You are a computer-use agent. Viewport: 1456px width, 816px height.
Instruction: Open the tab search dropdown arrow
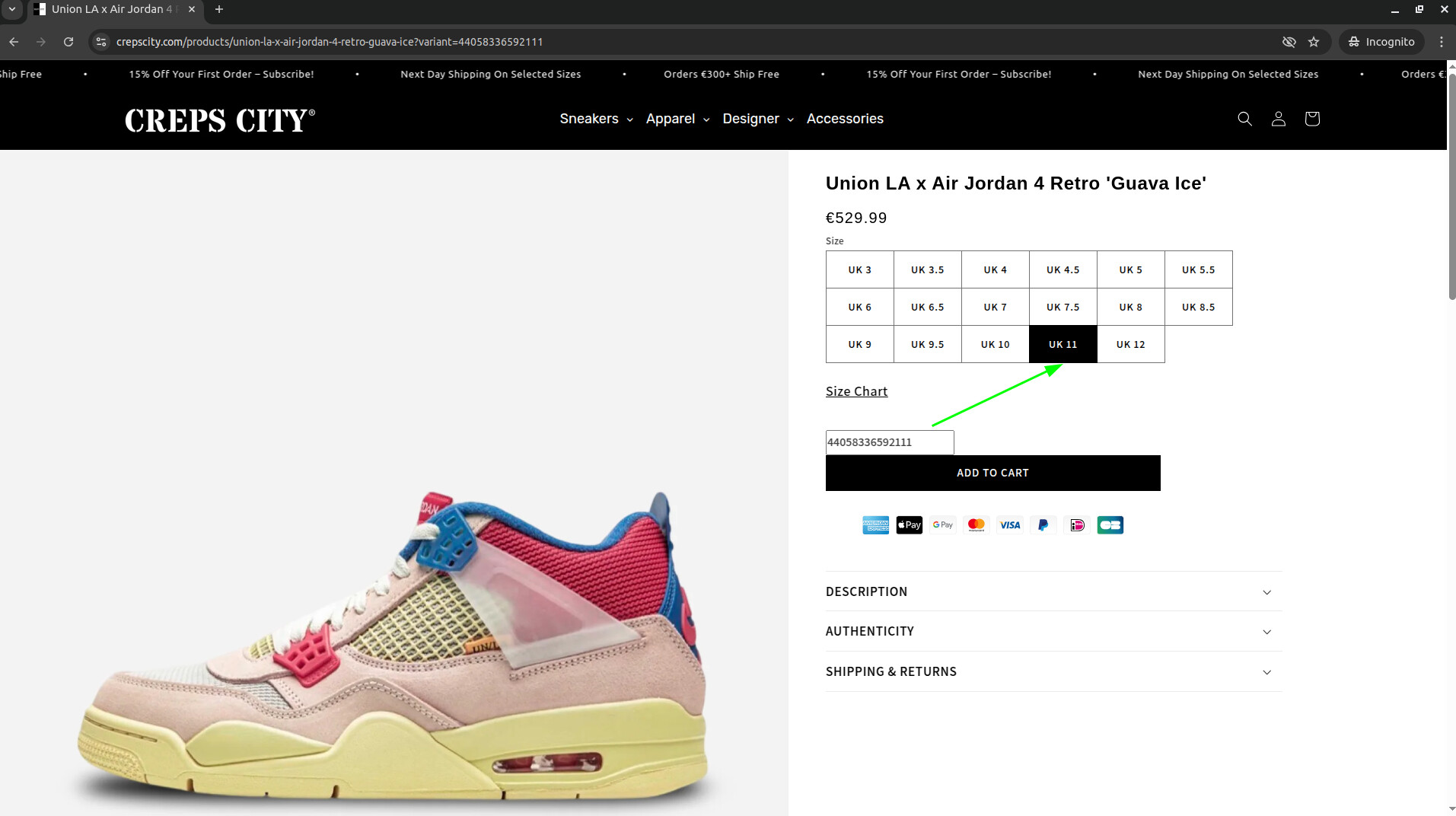coord(12,10)
